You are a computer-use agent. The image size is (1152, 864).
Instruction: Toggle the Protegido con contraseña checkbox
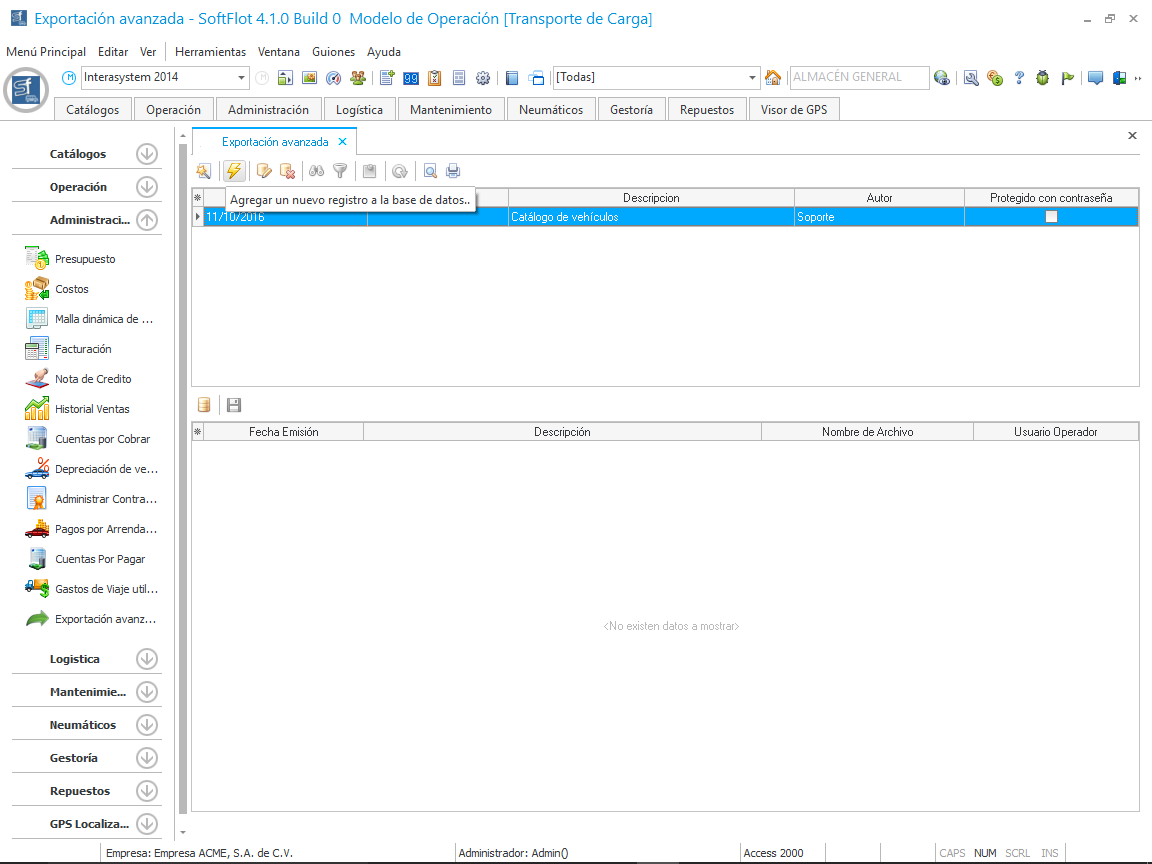1051,217
